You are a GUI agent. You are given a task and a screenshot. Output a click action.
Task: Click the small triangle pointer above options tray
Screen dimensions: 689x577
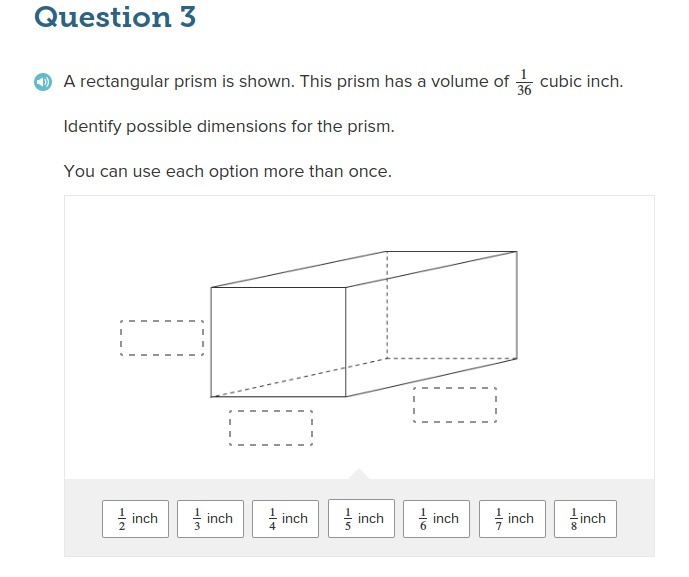(359, 474)
